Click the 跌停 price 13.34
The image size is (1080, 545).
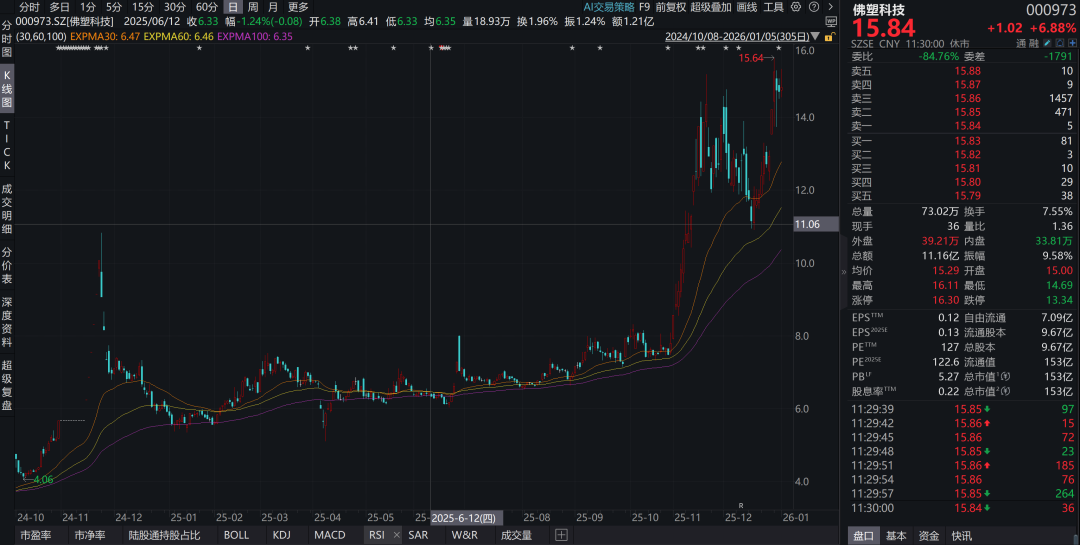(1059, 300)
